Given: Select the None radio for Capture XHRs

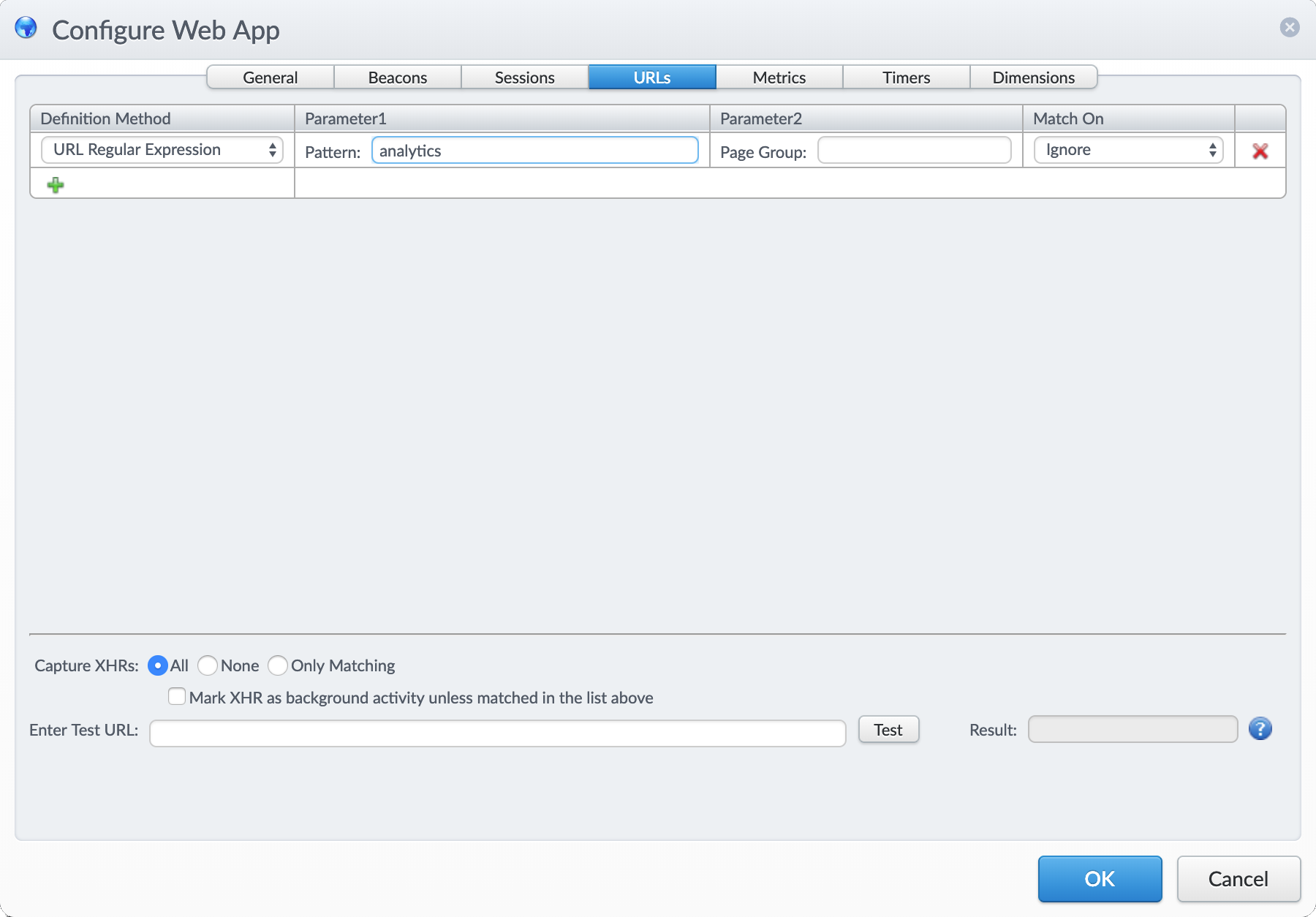Looking at the screenshot, I should click(208, 665).
